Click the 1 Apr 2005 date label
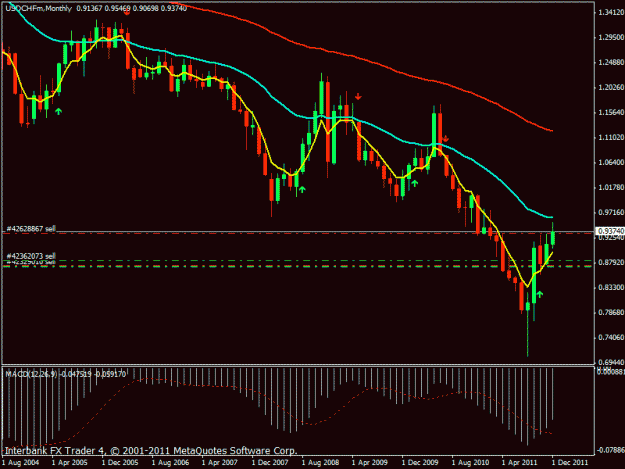Screen dimensions: 625x469 70,463
